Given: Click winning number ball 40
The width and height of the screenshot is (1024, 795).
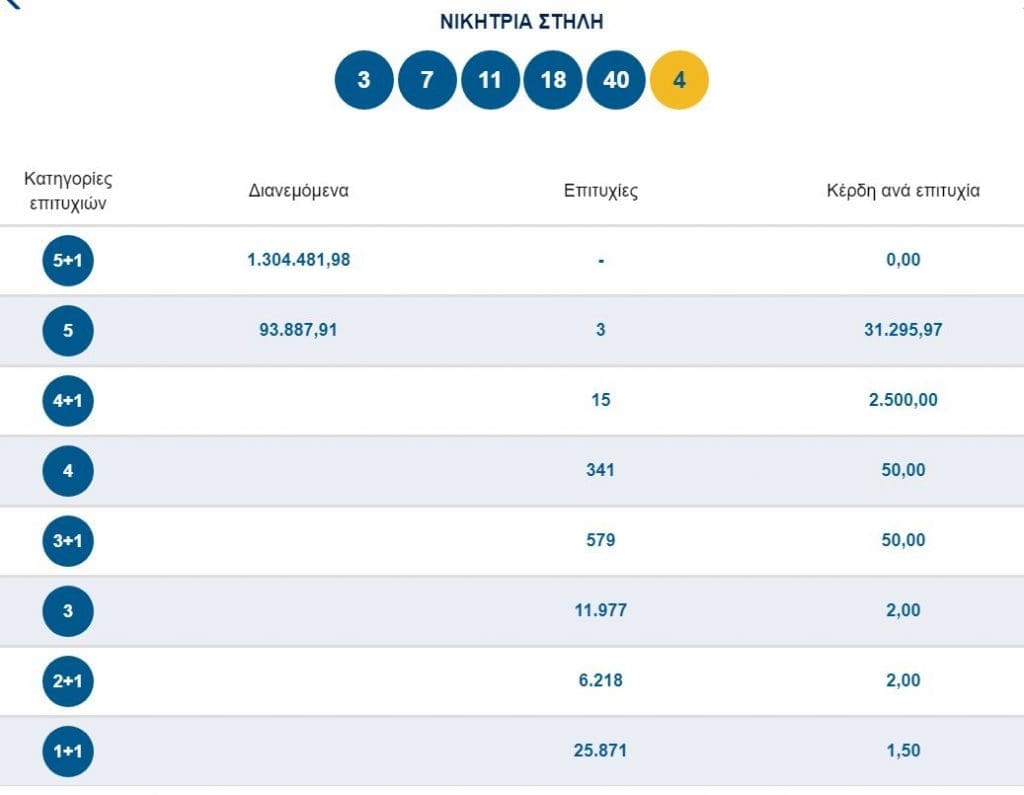Looking at the screenshot, I should pyautogui.click(x=616, y=79).
